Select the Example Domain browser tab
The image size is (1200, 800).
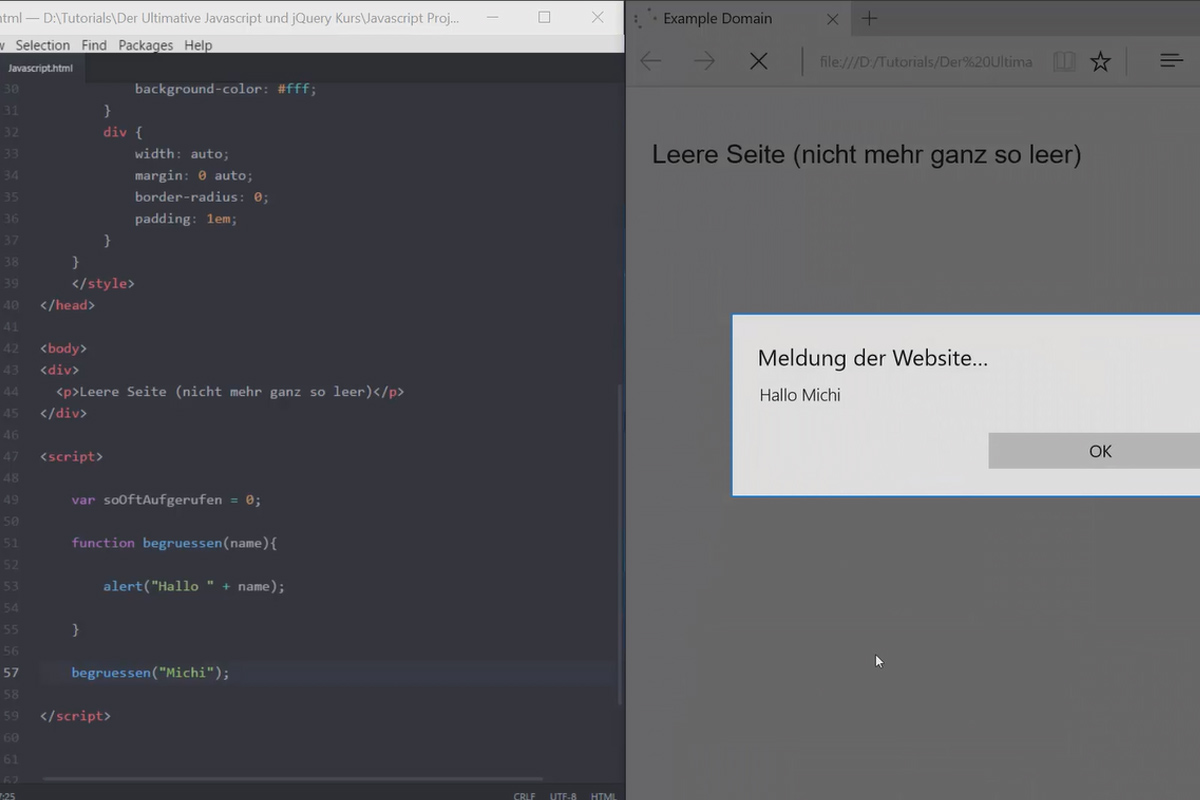click(738, 18)
